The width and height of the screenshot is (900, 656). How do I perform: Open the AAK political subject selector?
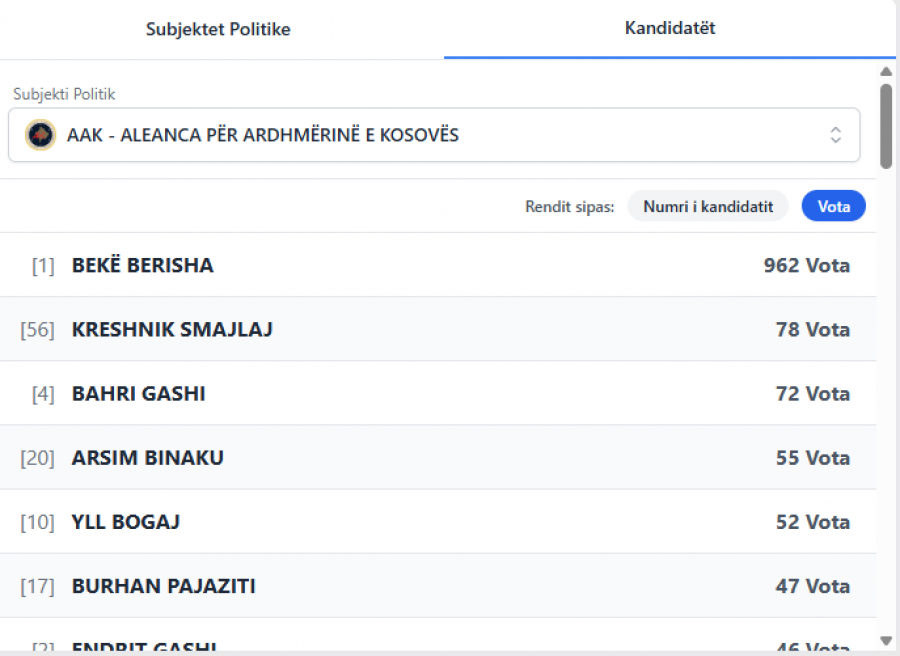coord(433,135)
